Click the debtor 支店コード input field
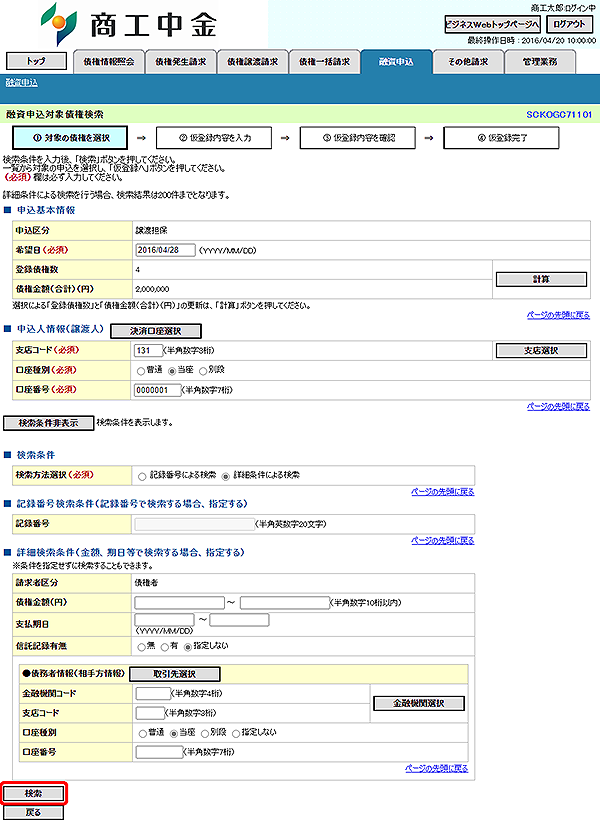 (x=150, y=713)
